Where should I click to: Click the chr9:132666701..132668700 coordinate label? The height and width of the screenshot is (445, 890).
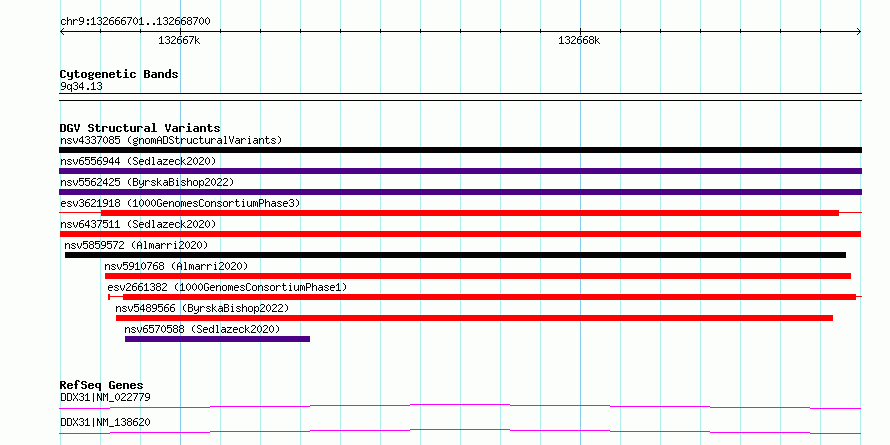tap(135, 22)
